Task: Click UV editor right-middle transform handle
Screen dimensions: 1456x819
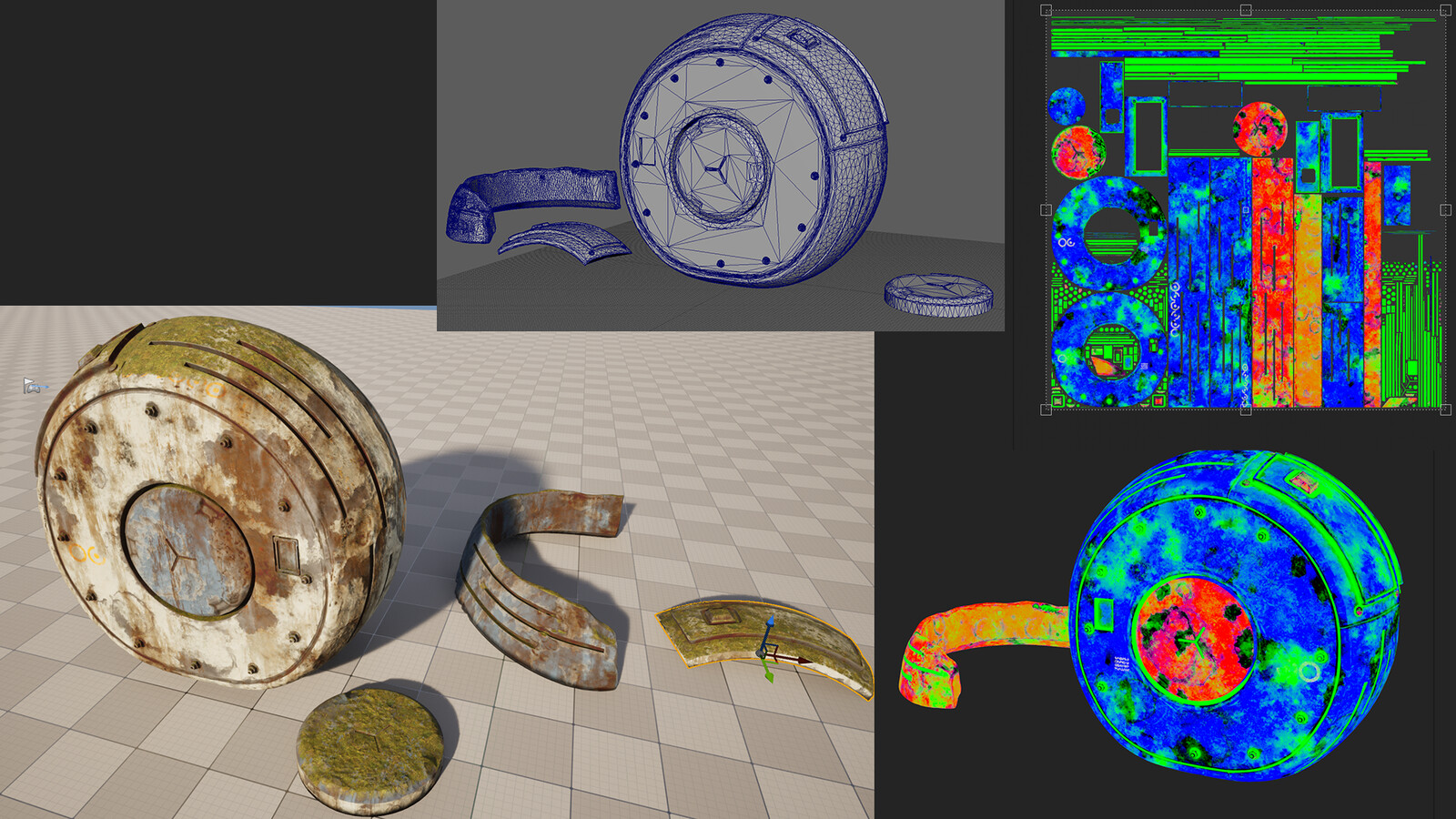Action: 1445,209
